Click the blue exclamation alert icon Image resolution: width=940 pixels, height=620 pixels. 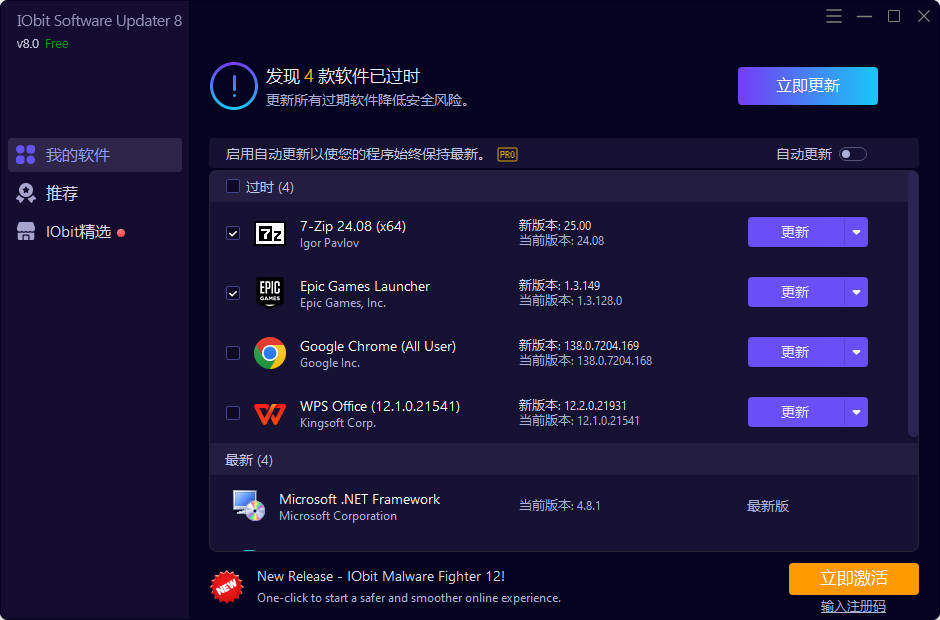234,86
